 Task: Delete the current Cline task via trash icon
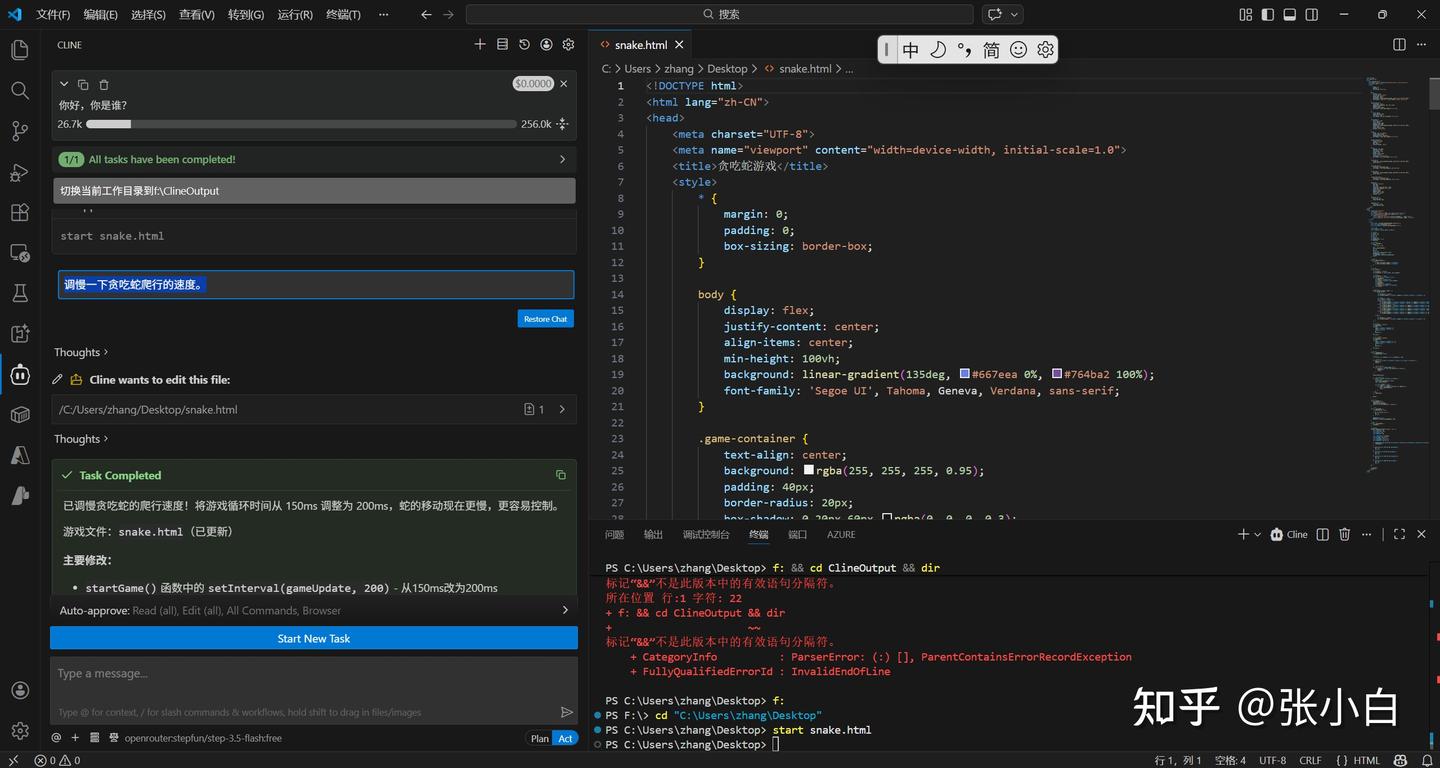click(x=104, y=85)
